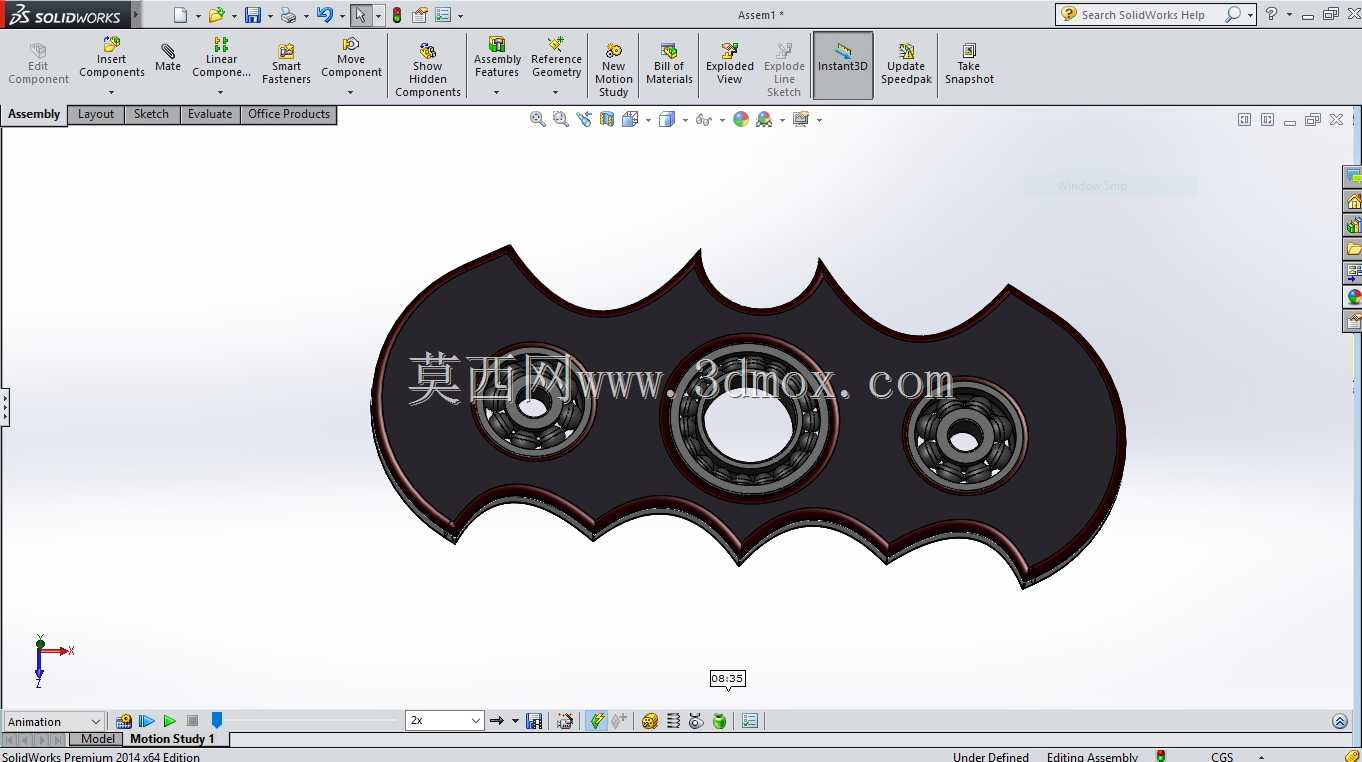Image resolution: width=1362 pixels, height=762 pixels.
Task: Select the Motion Study 1 tab
Action: pos(172,739)
